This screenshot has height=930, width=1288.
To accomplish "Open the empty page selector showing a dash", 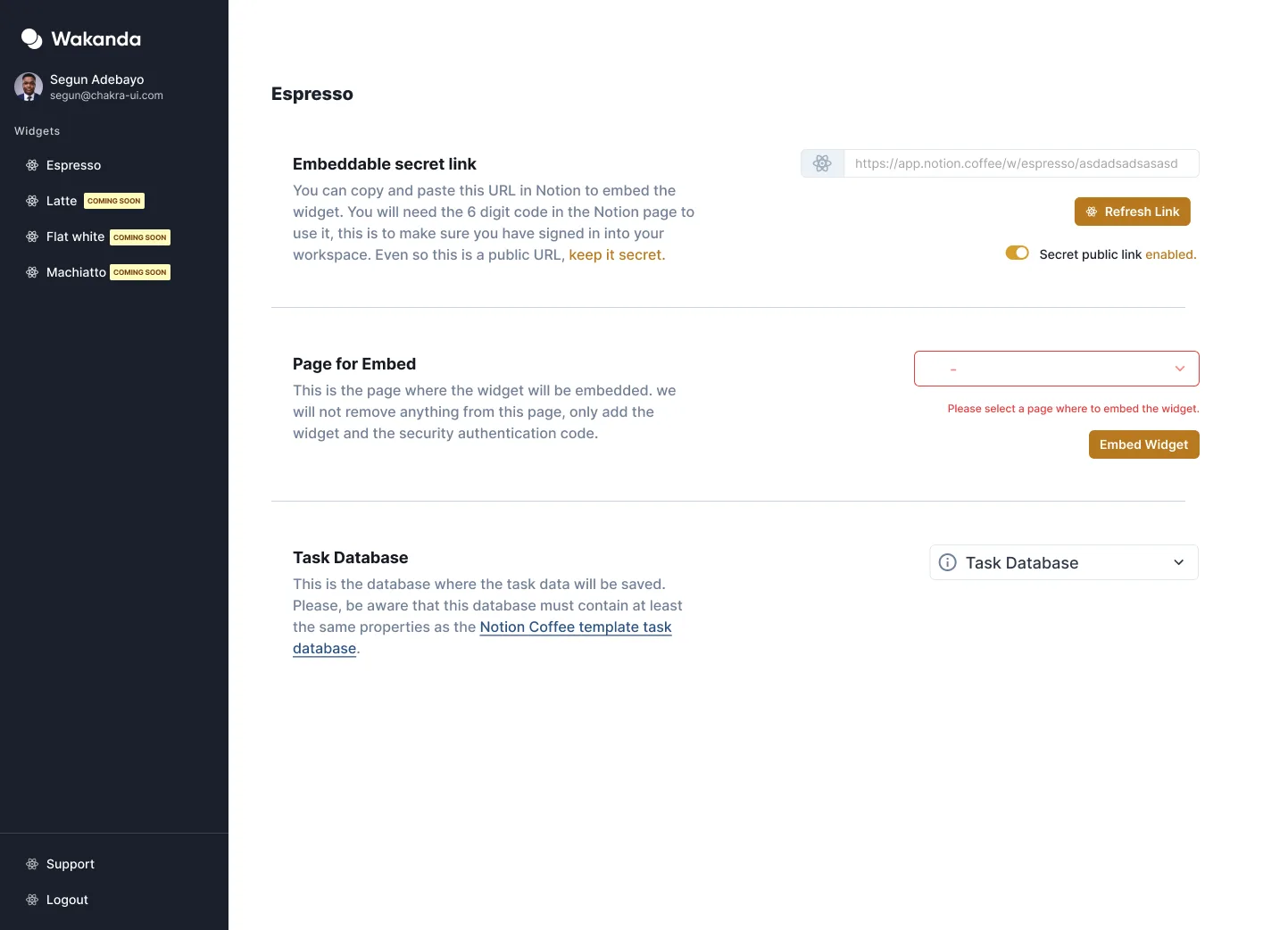I will 1056,368.
